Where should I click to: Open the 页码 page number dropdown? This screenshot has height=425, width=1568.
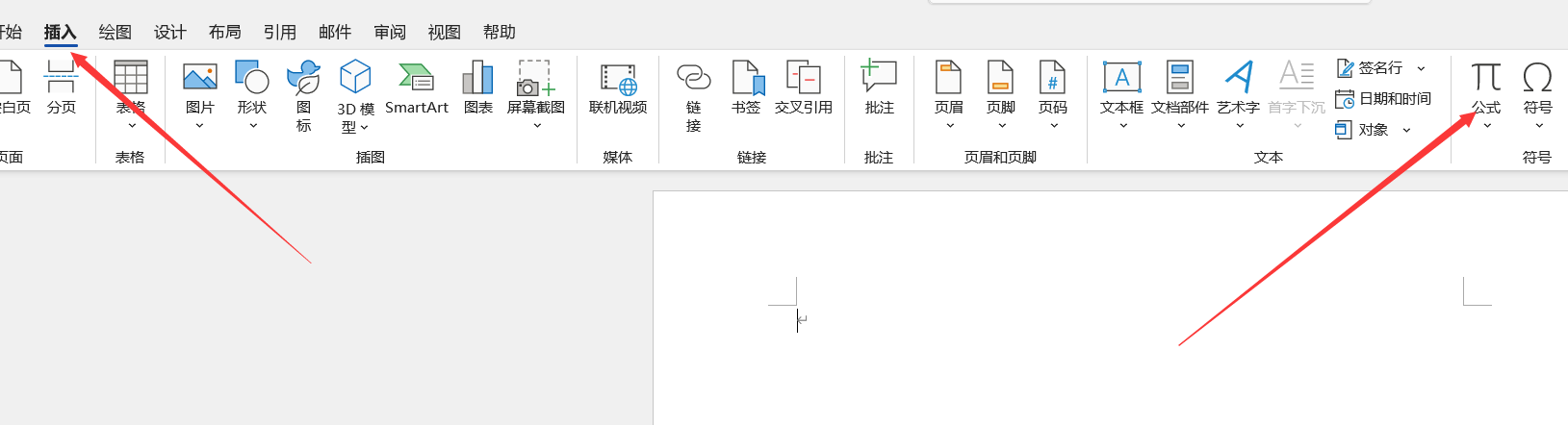1052,126
